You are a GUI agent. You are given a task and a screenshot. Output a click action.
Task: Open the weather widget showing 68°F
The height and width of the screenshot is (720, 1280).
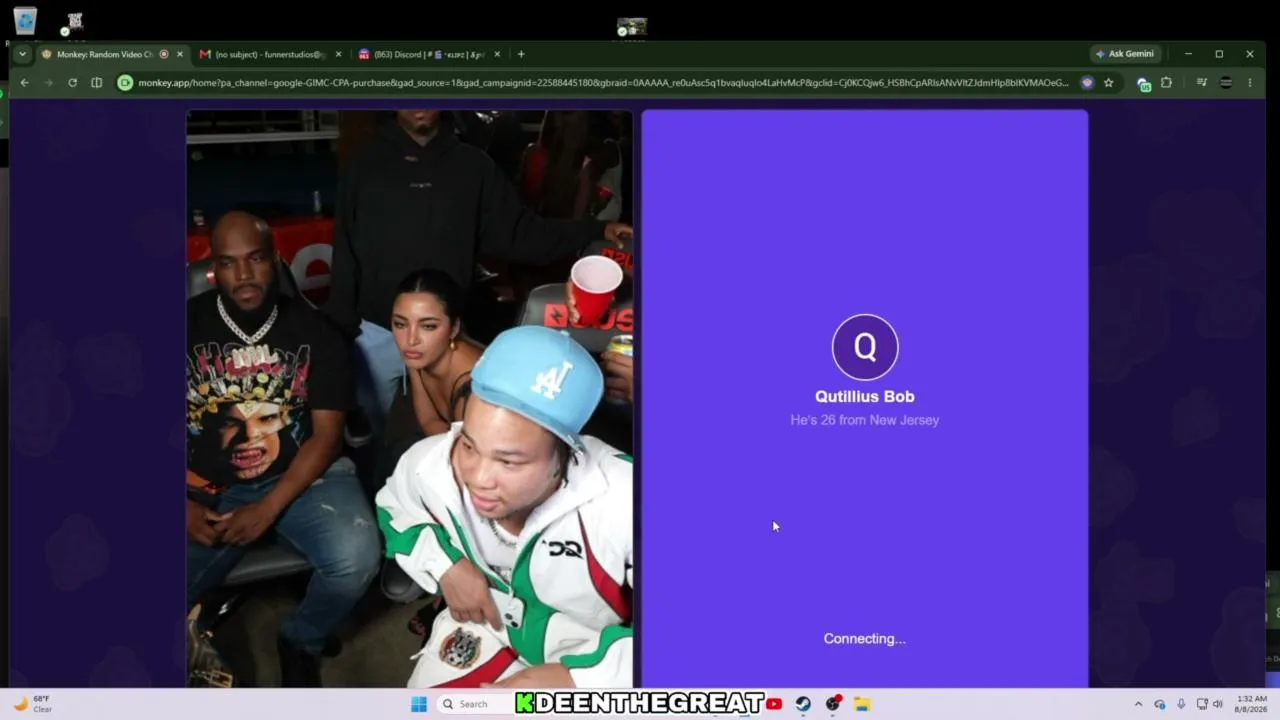point(32,704)
